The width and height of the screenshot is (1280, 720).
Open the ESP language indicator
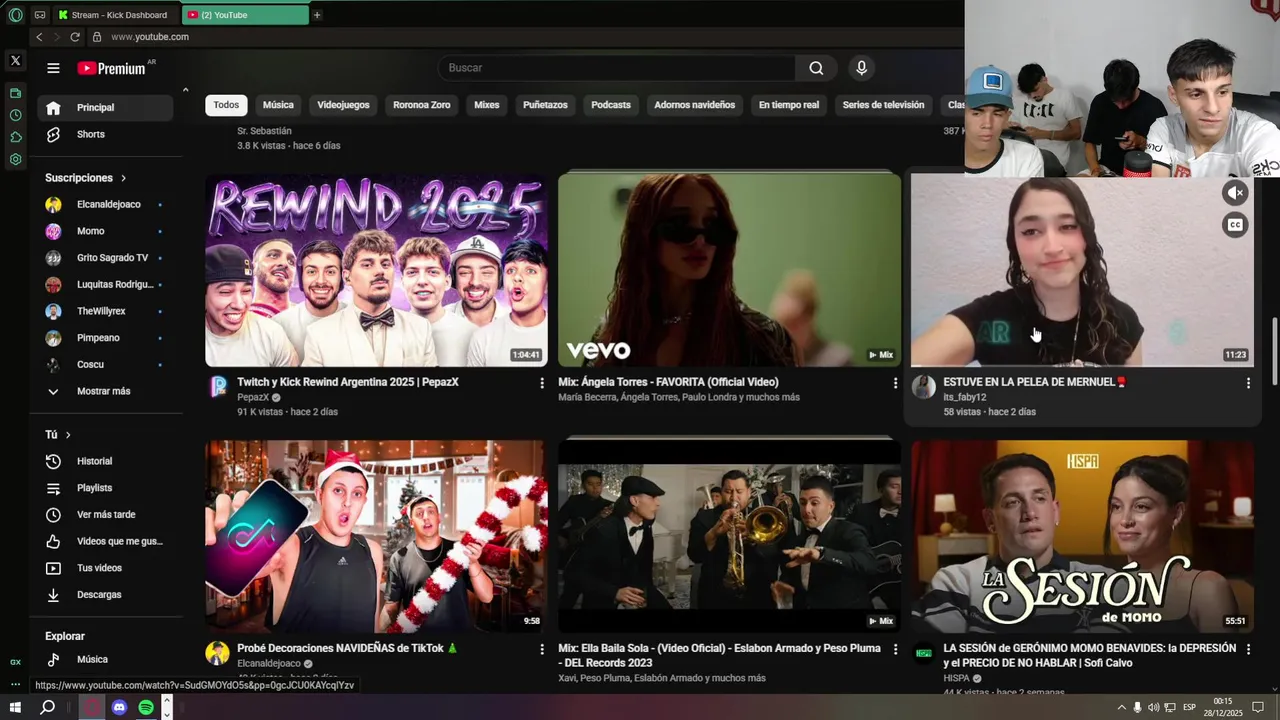click(1189, 707)
